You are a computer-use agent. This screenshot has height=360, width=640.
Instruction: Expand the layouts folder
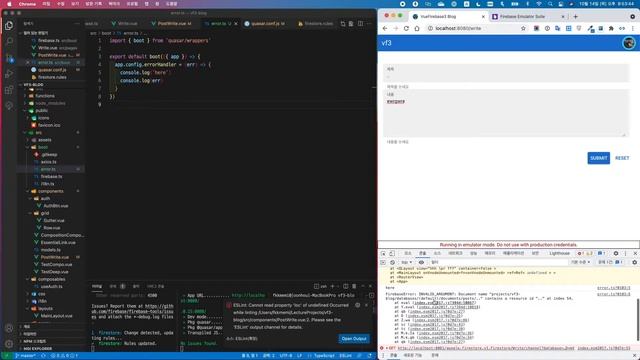41,309
